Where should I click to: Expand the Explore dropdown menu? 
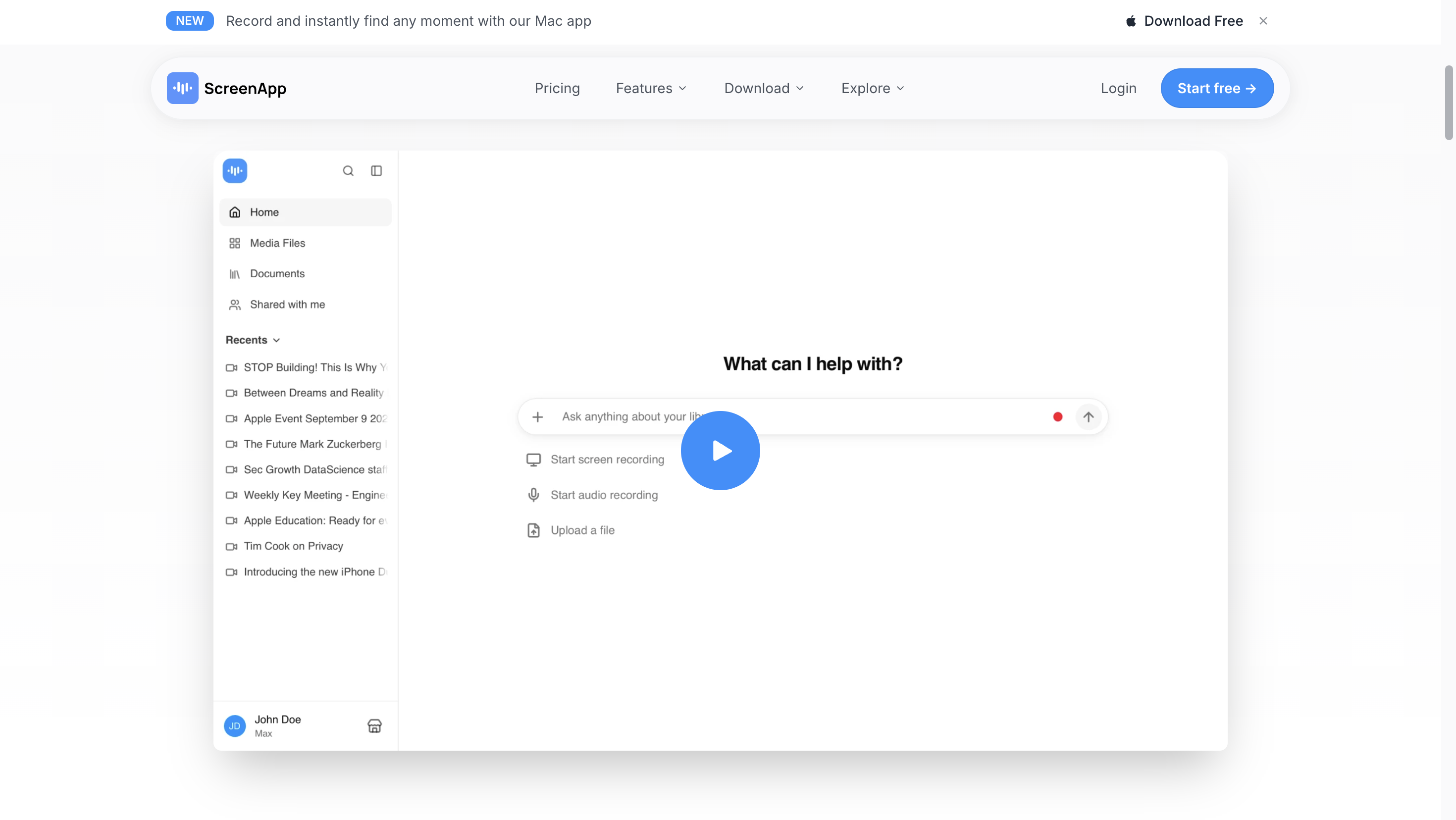pyautogui.click(x=873, y=88)
